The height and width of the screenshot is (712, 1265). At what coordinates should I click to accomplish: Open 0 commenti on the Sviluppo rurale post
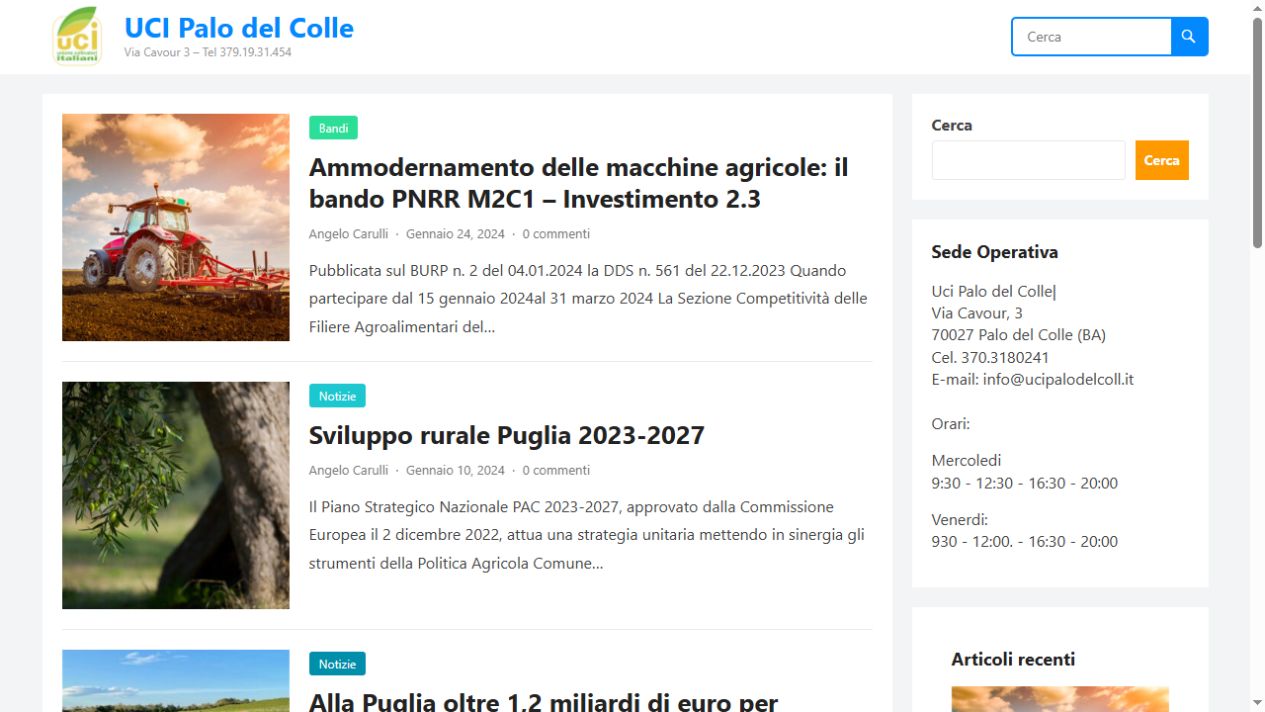coord(556,470)
